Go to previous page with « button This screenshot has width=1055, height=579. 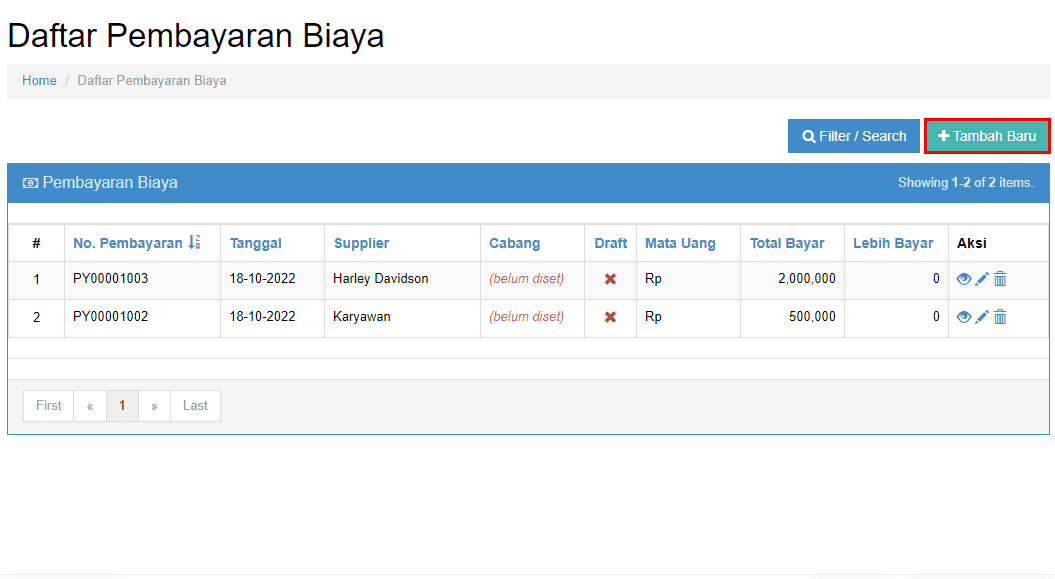pyautogui.click(x=90, y=406)
